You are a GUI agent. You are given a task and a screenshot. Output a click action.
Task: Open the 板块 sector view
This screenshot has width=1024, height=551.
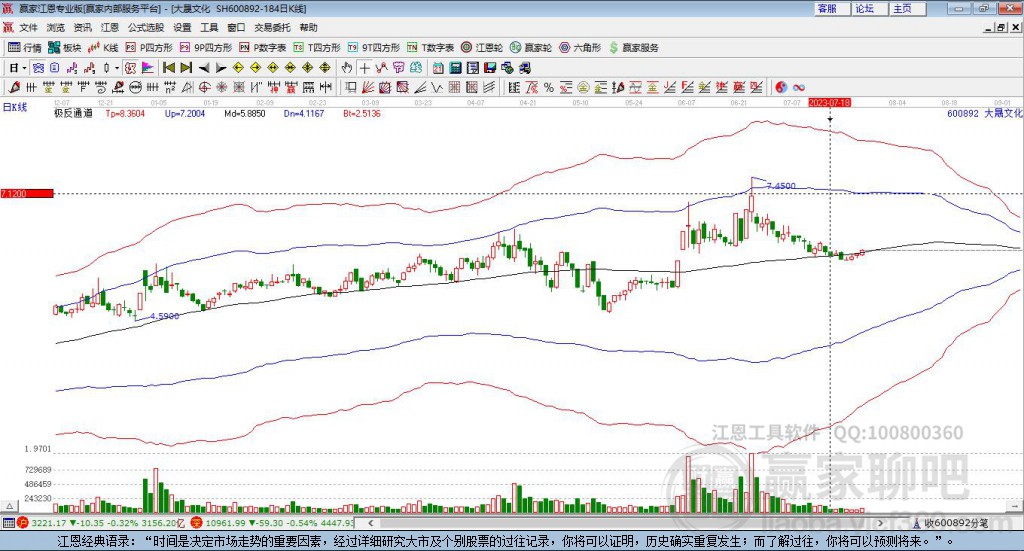(x=66, y=47)
